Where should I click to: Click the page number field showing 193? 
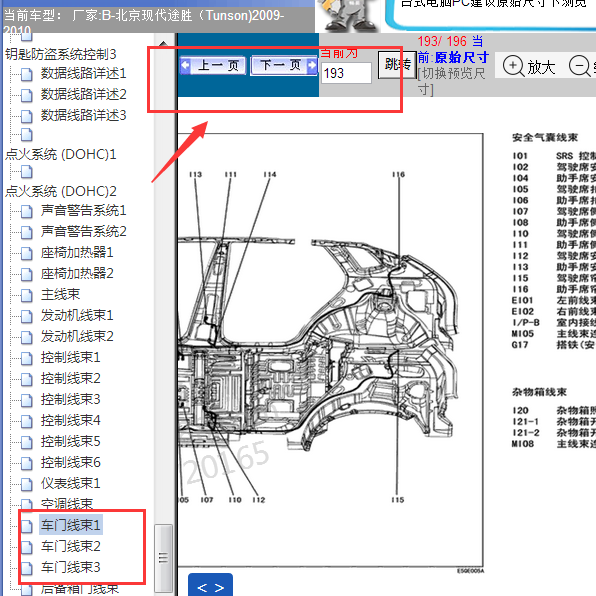coord(346,73)
